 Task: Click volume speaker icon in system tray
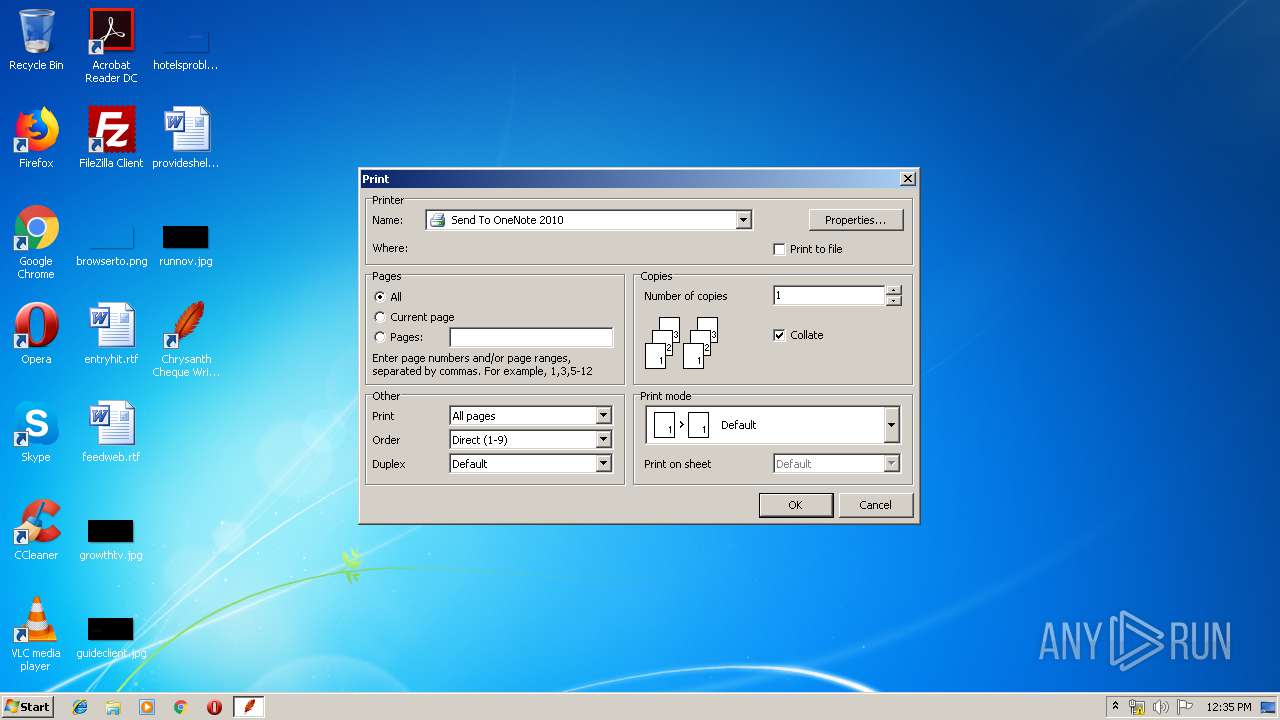click(x=1160, y=707)
